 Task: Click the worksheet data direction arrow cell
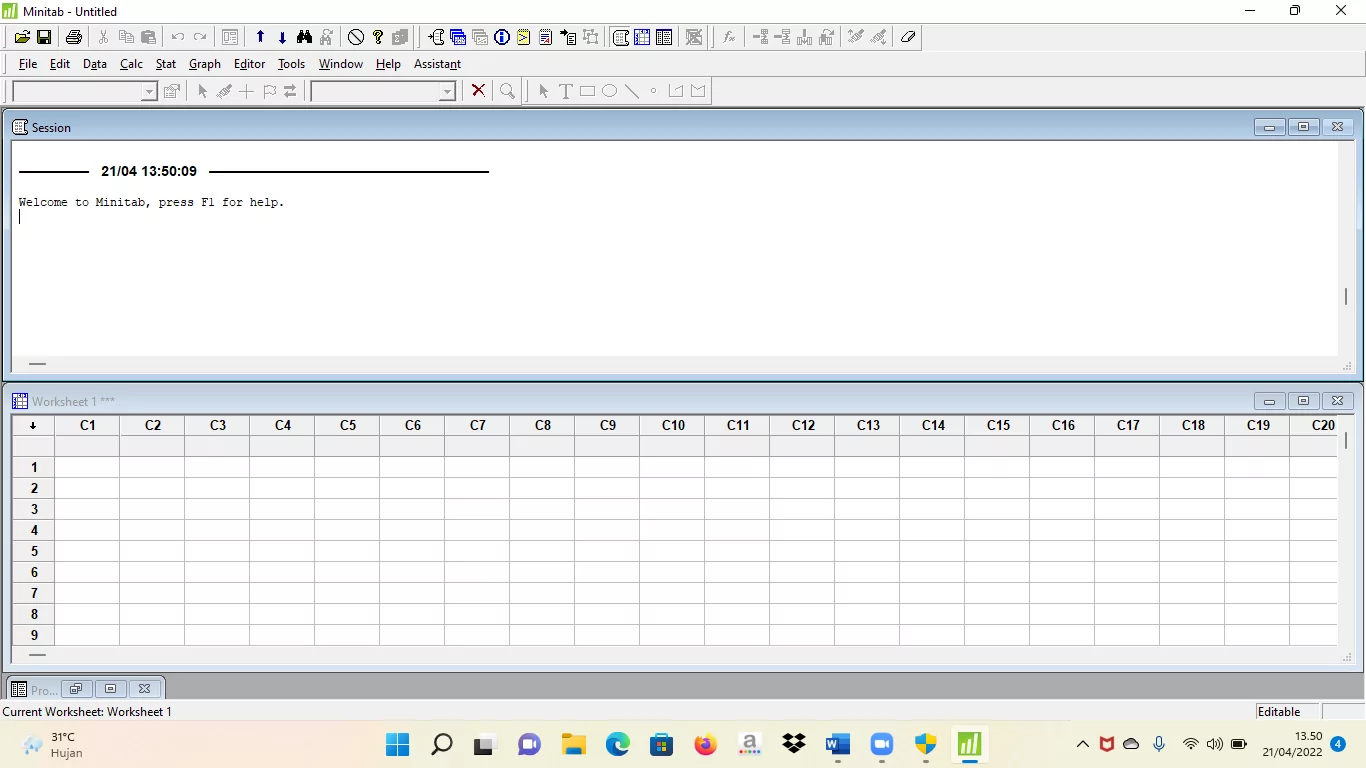[x=33, y=425]
